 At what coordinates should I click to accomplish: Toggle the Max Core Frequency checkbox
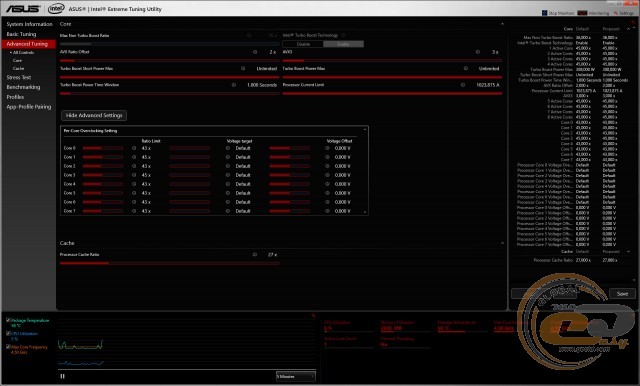pos(8,347)
